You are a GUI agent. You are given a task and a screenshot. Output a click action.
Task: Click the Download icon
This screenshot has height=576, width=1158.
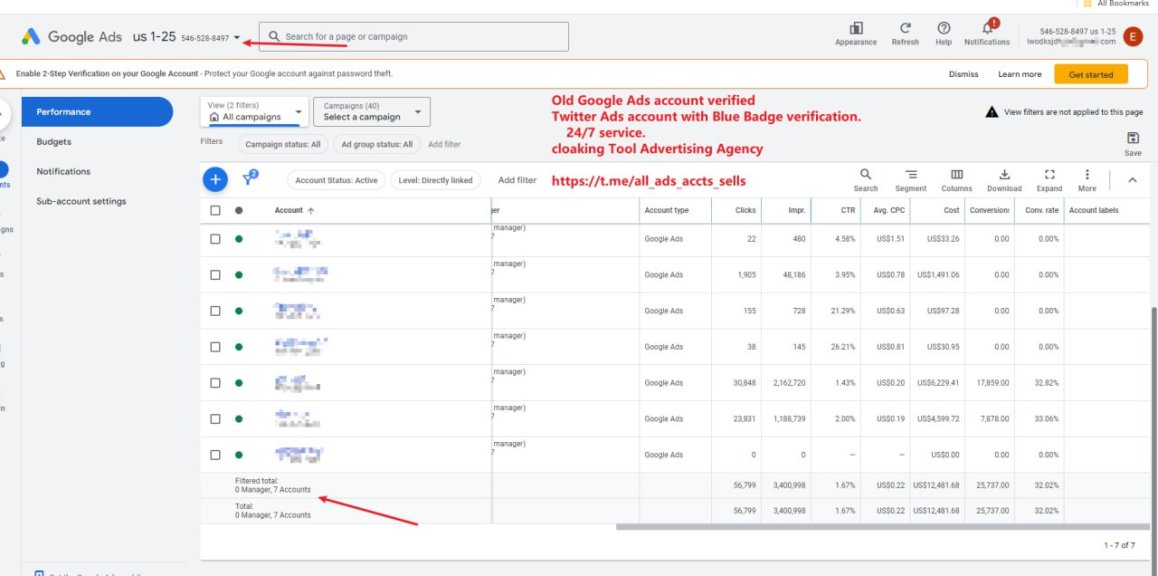(x=1004, y=174)
